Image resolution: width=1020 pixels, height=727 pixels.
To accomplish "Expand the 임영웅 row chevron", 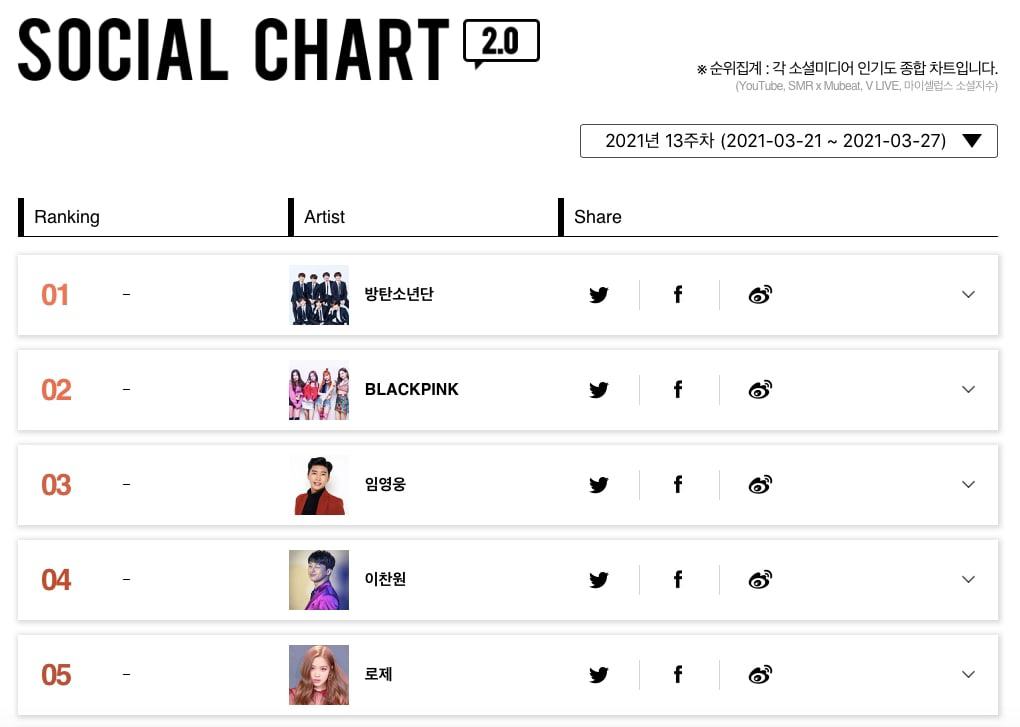I will pyautogui.click(x=968, y=485).
